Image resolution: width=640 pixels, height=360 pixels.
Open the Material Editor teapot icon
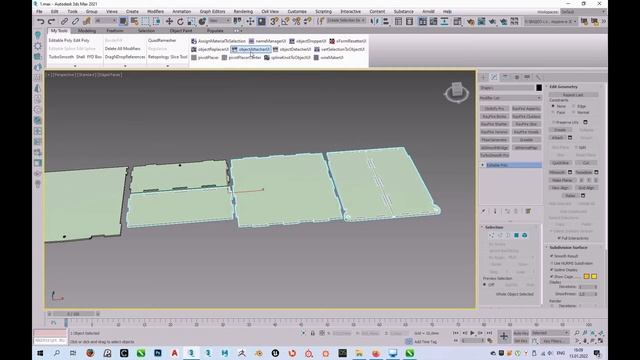pyautogui.click(x=470, y=21)
